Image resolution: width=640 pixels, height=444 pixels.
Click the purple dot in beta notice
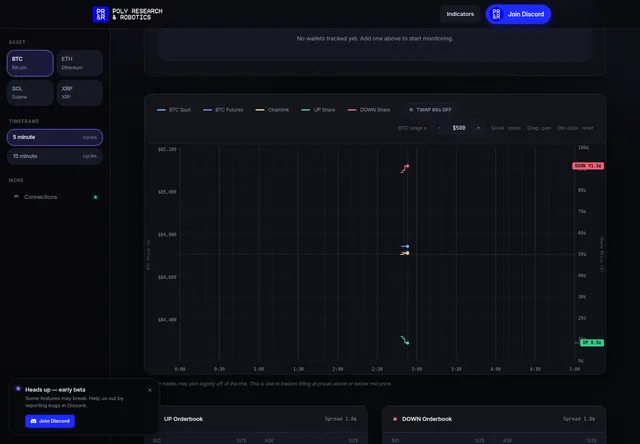click(18, 389)
